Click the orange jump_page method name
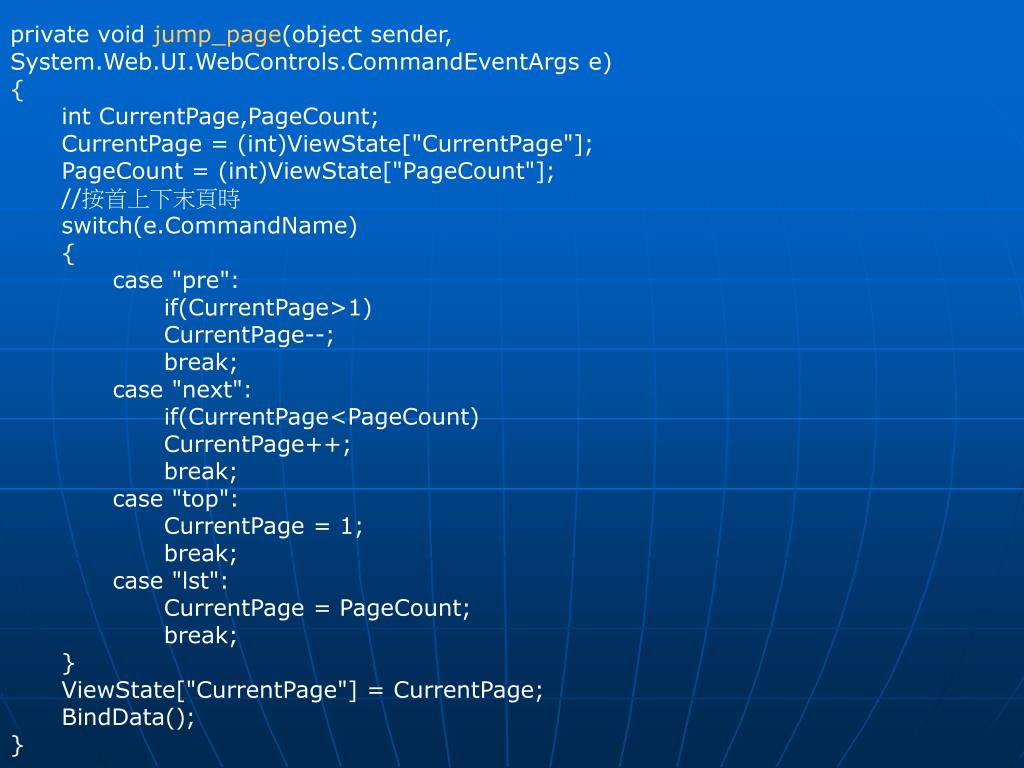This screenshot has height=768, width=1024. pos(217,35)
